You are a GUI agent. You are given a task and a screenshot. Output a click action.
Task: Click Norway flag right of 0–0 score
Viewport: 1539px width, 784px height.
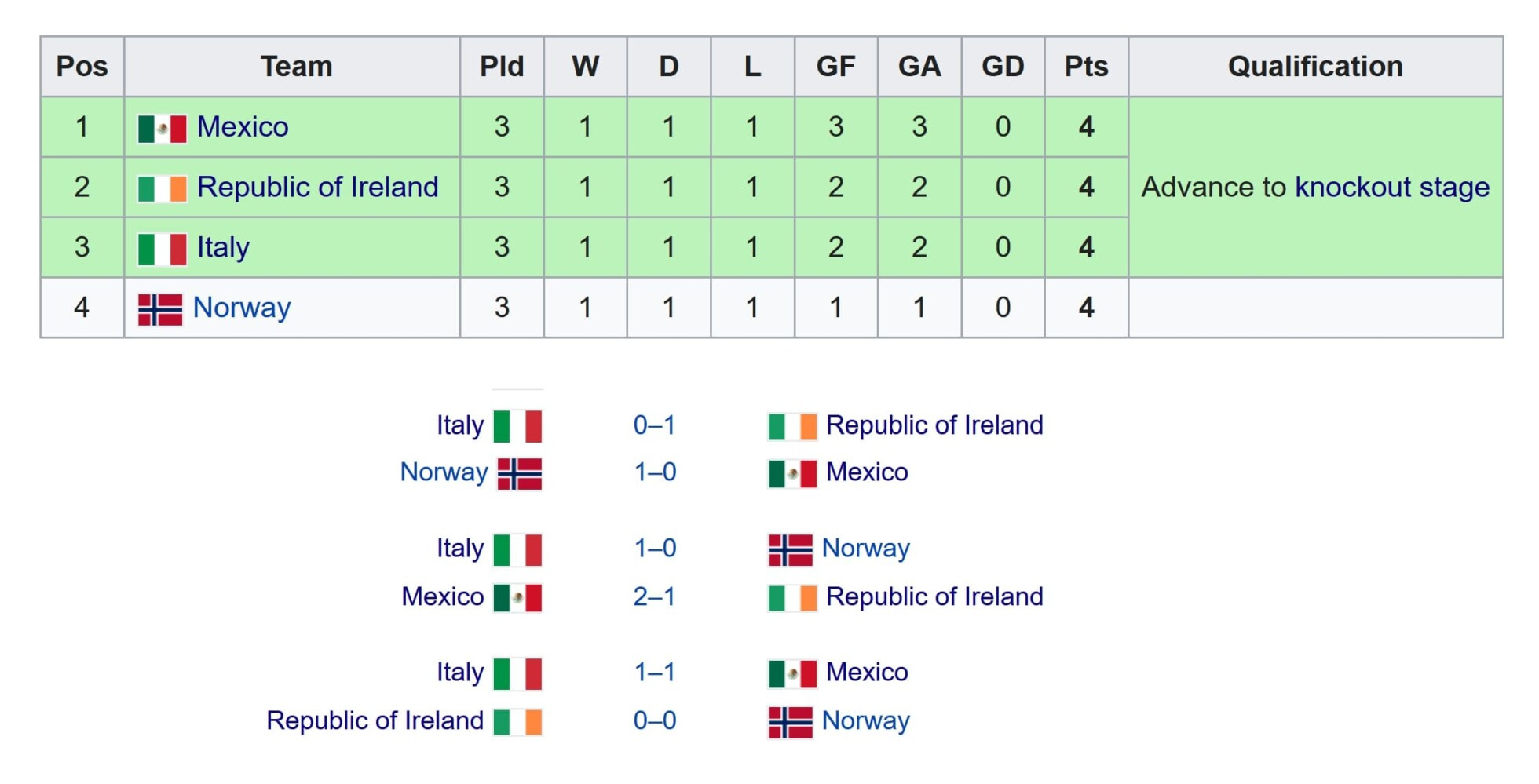(790, 721)
